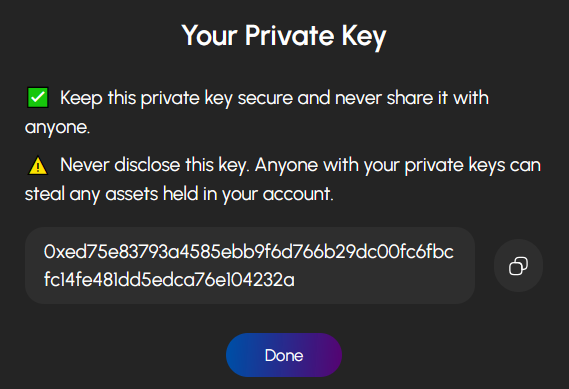Click the phrase "Anyone with your" in the warning
569x389 pixels.
[x=327, y=166]
